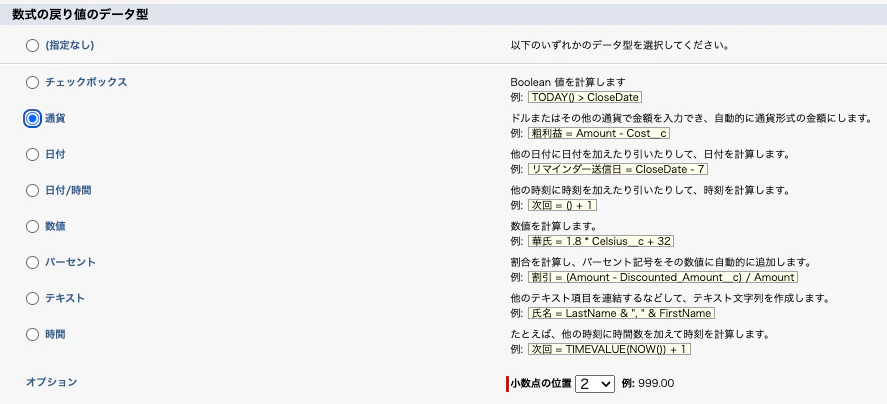Click the たとえば、他の時刻に時間数 description

pos(640,334)
